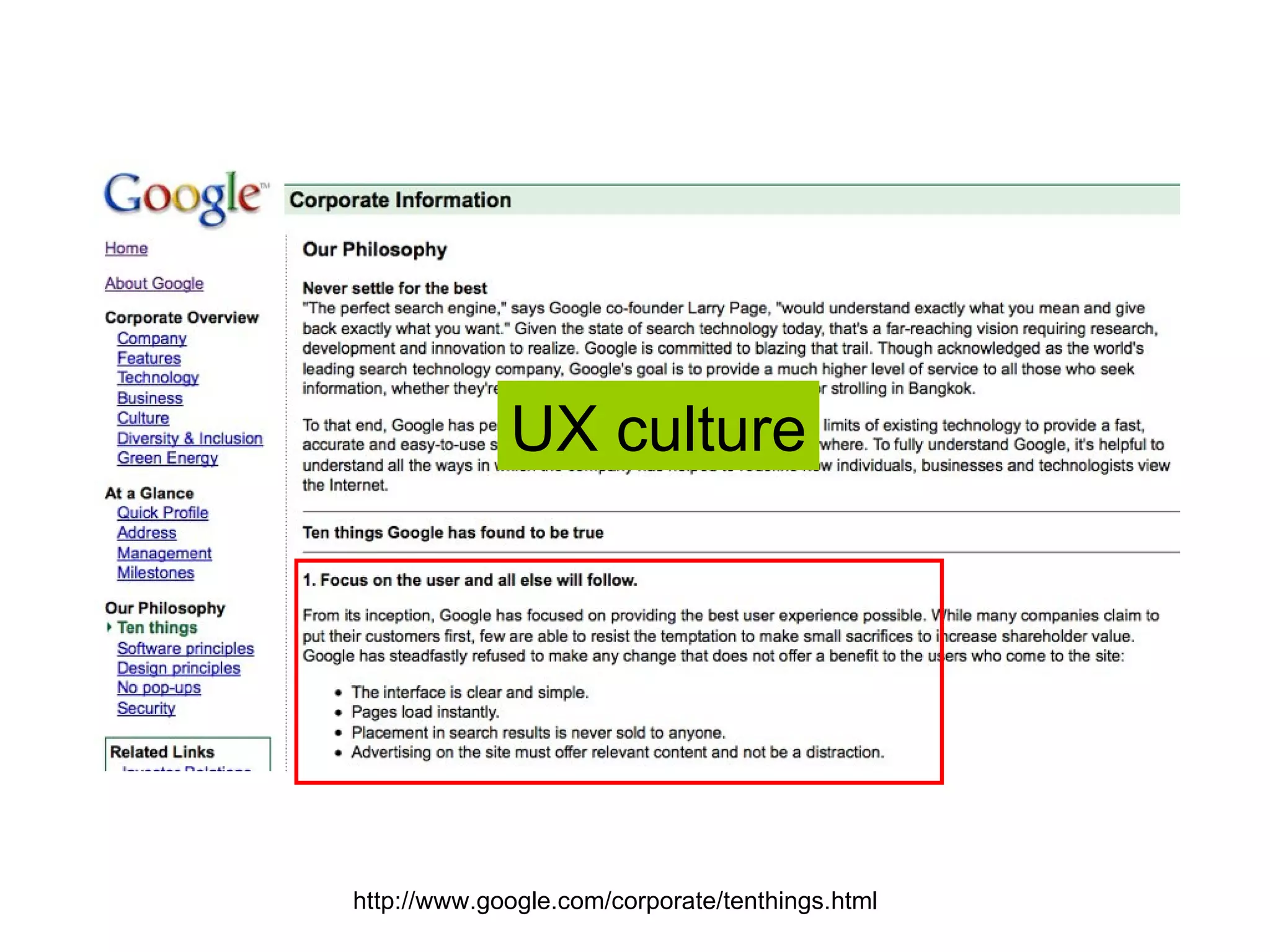Click '1. Focus on the user' heading

click(470, 580)
